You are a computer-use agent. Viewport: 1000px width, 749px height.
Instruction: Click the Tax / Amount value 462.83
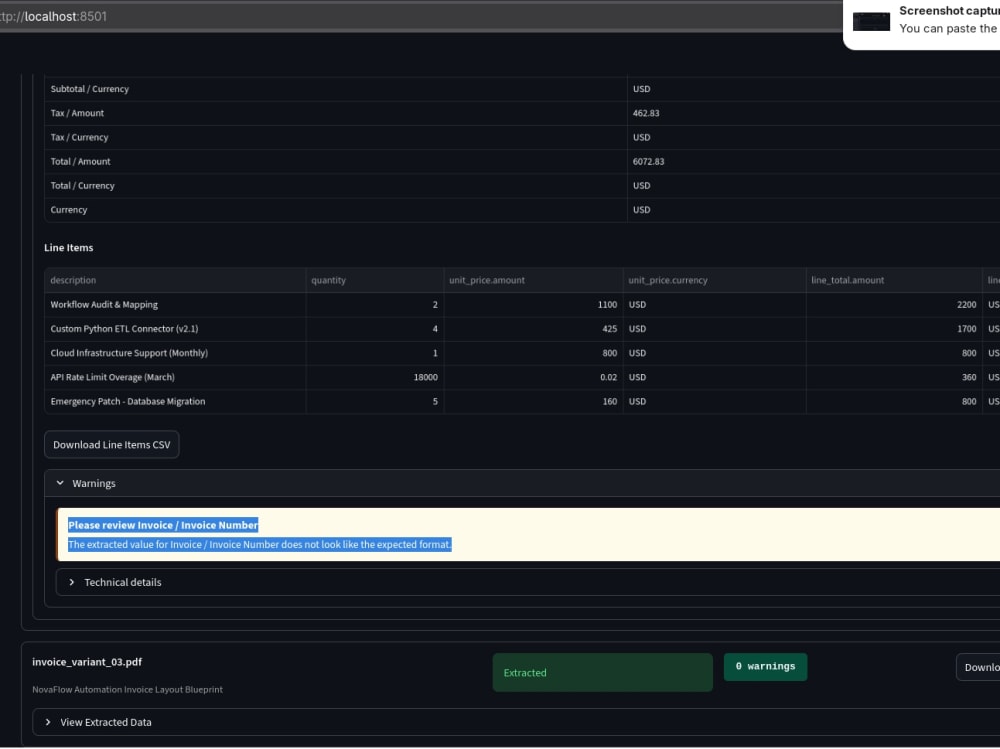646,113
